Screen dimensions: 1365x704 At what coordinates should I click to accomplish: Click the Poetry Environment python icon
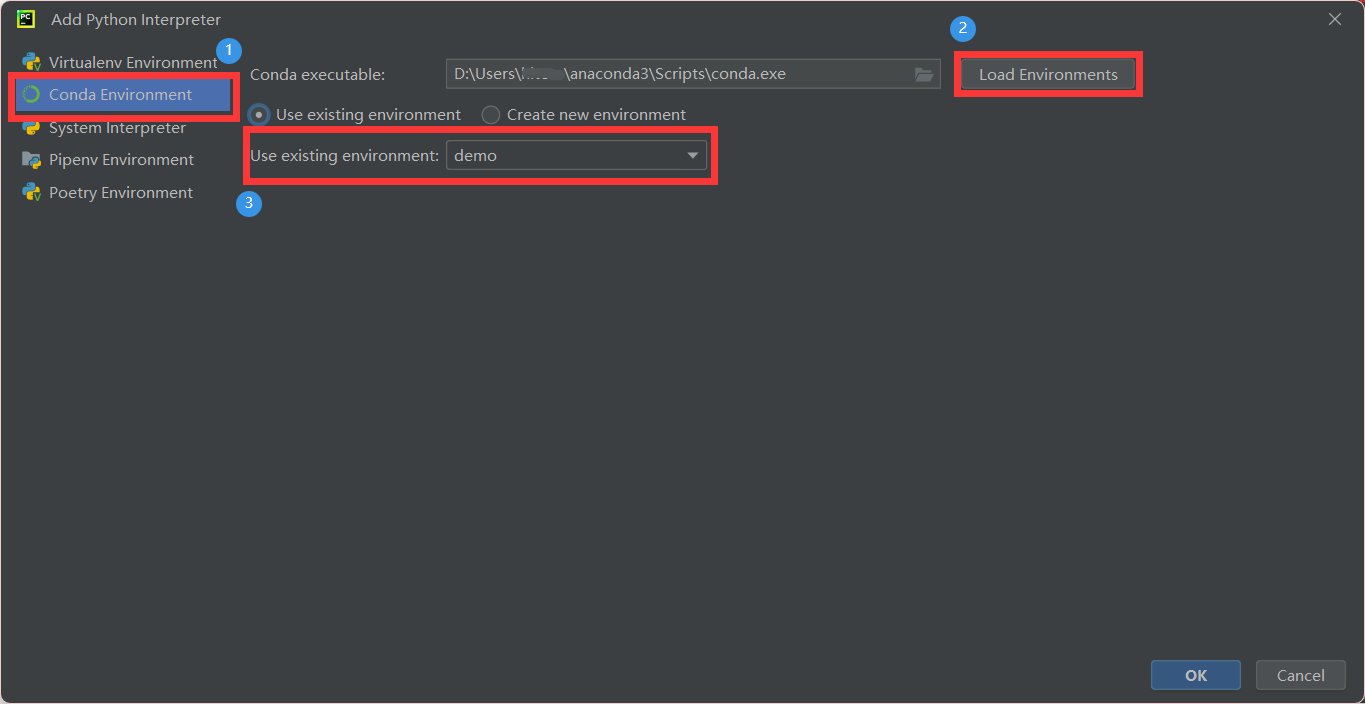pyautogui.click(x=31, y=192)
